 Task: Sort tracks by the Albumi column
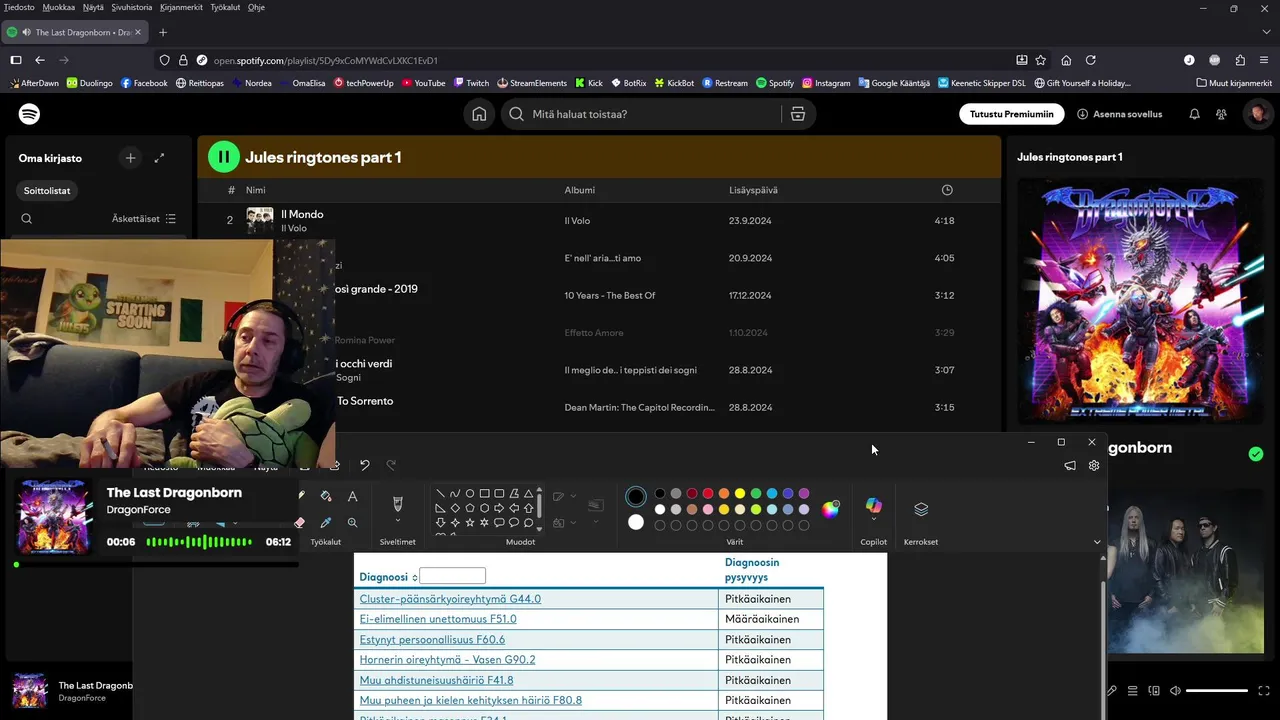point(579,190)
